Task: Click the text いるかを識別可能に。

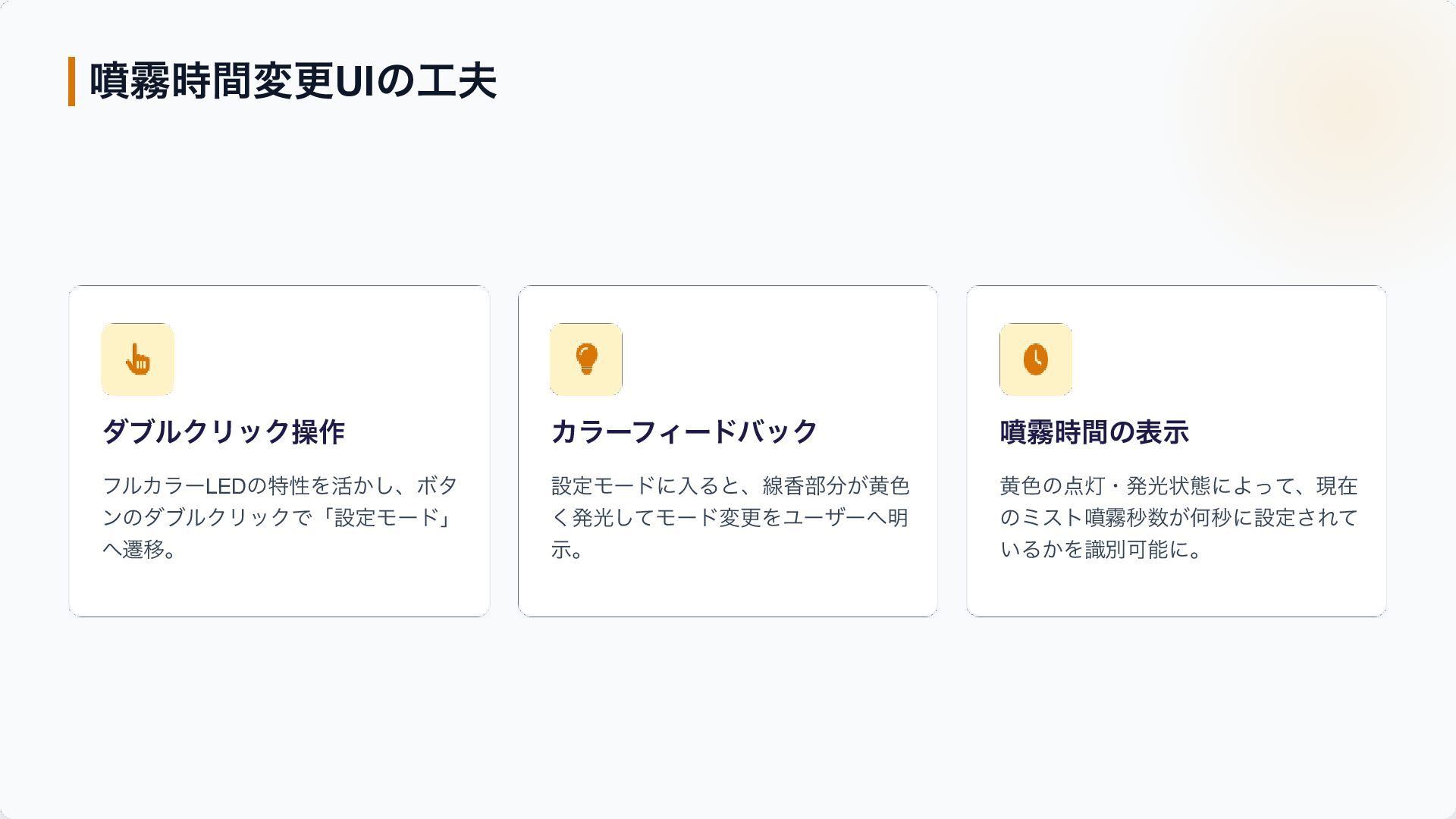Action: [x=1101, y=549]
